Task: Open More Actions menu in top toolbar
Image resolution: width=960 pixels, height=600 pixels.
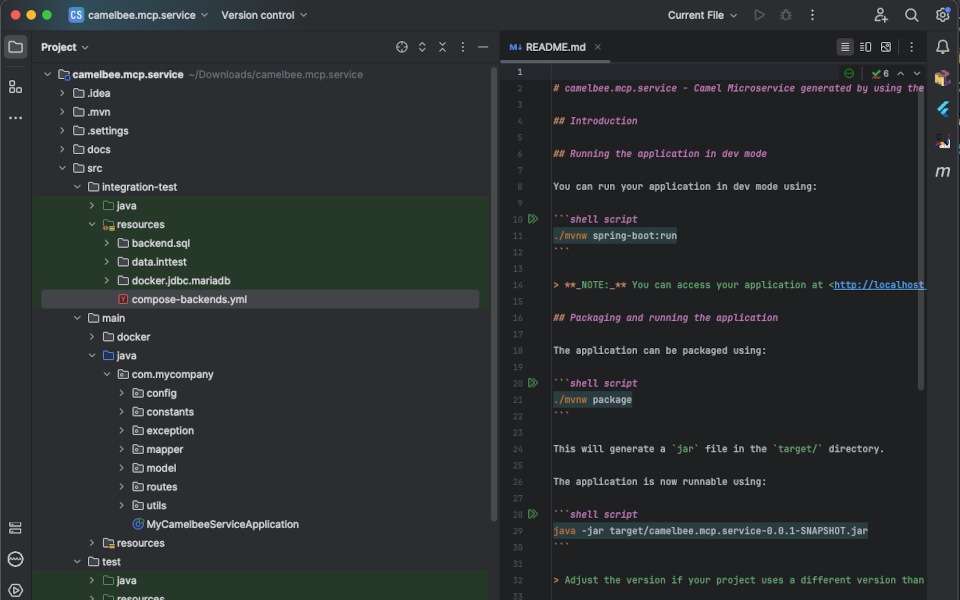Action: tap(812, 15)
